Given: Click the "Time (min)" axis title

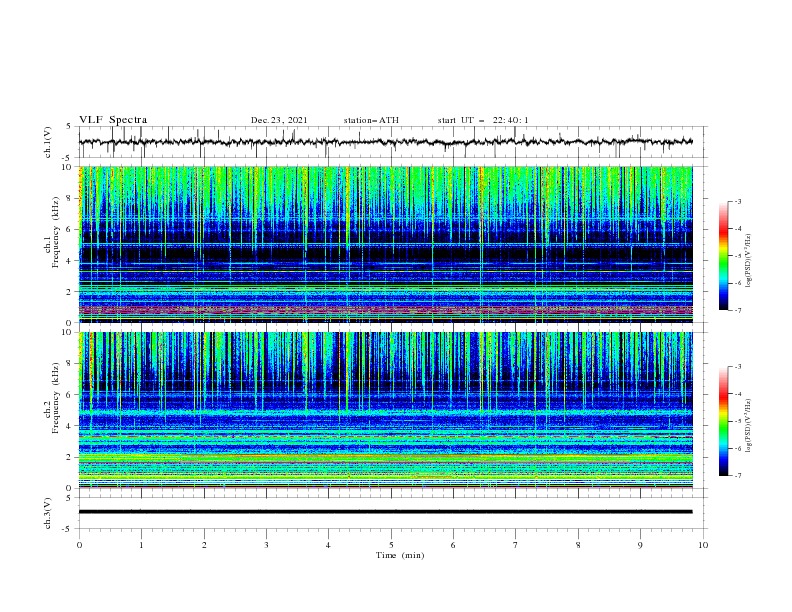Looking at the screenshot, I should tap(400, 555).
